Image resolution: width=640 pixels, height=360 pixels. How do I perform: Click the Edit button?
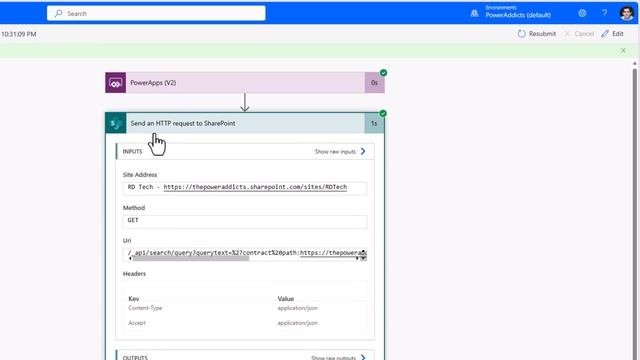point(612,34)
